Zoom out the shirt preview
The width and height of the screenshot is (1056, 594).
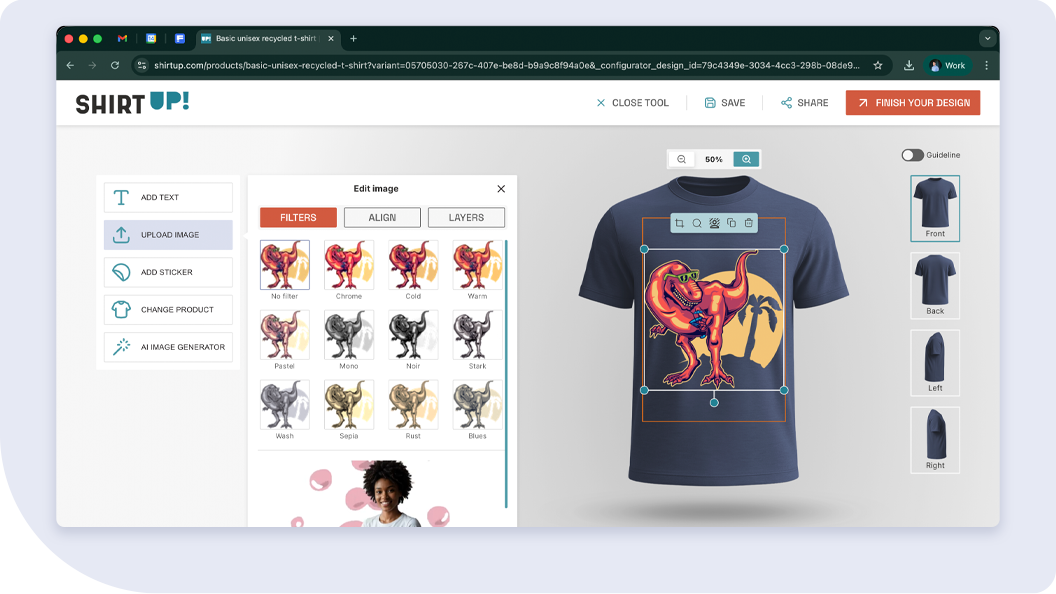tap(682, 160)
